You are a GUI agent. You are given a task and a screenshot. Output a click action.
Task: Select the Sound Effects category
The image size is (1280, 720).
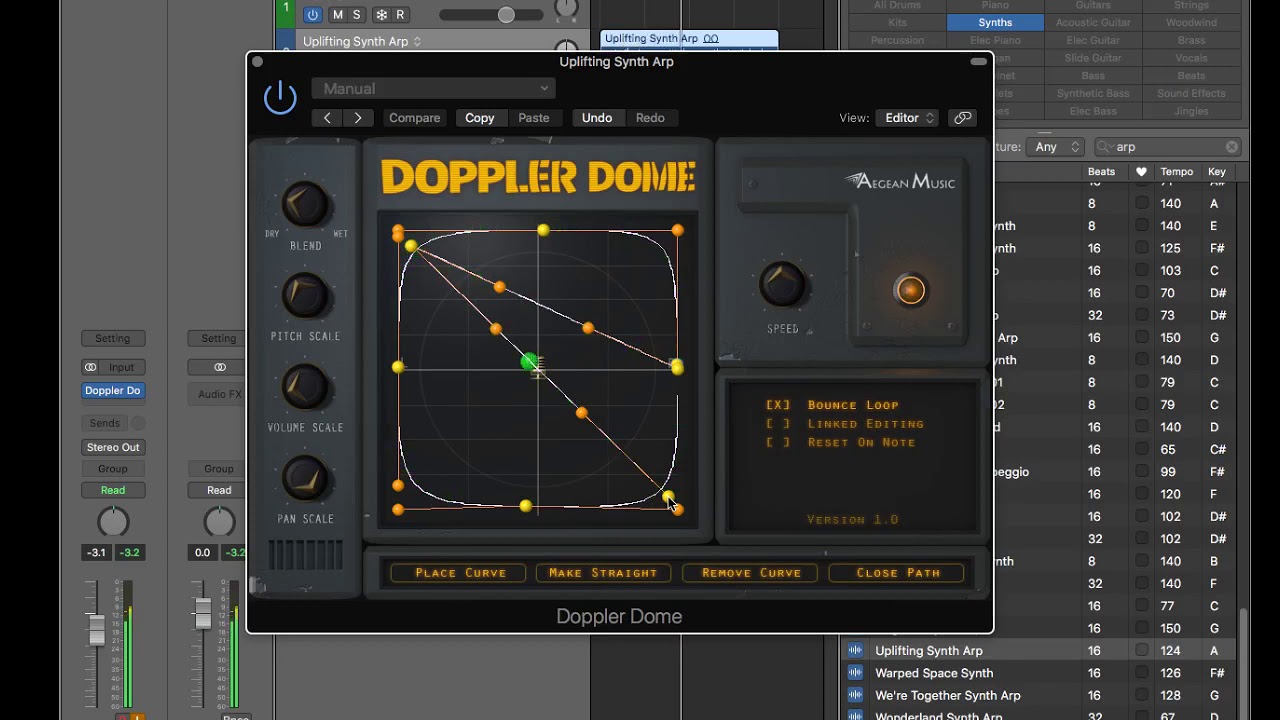coord(1191,94)
